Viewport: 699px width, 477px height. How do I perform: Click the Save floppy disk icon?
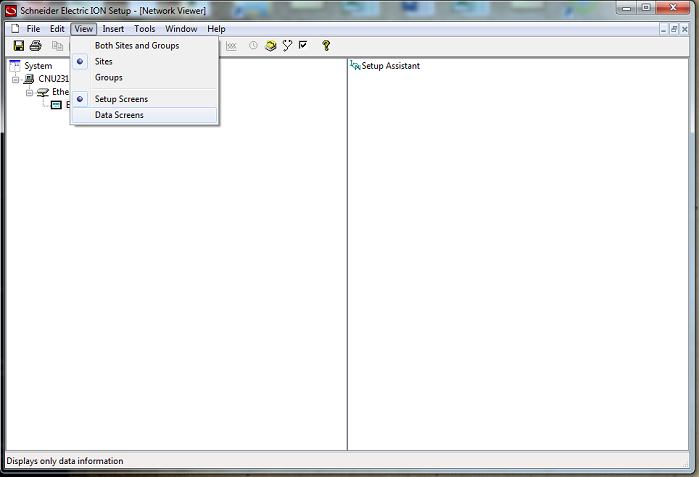coord(19,45)
